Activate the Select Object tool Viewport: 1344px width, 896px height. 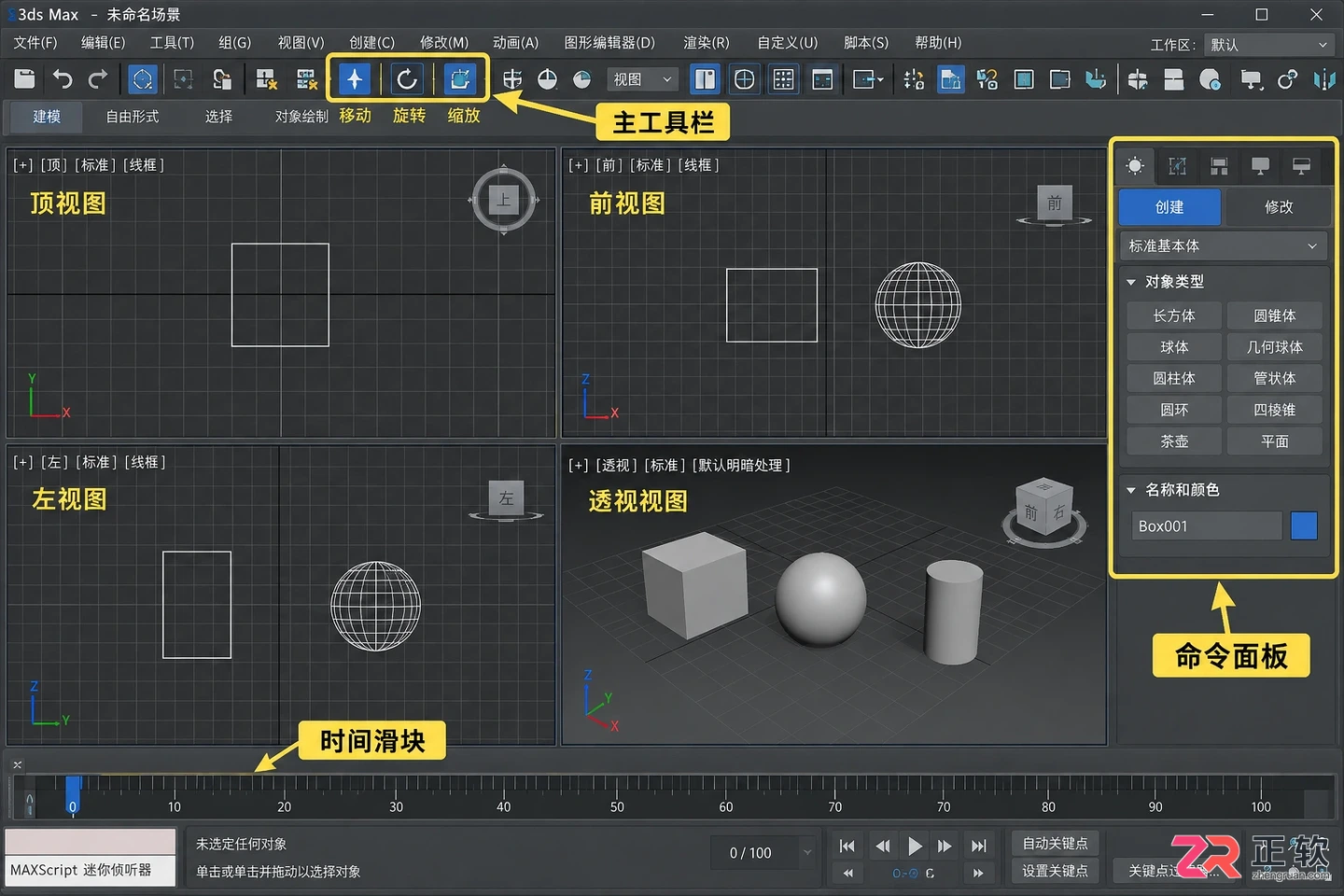pos(142,79)
